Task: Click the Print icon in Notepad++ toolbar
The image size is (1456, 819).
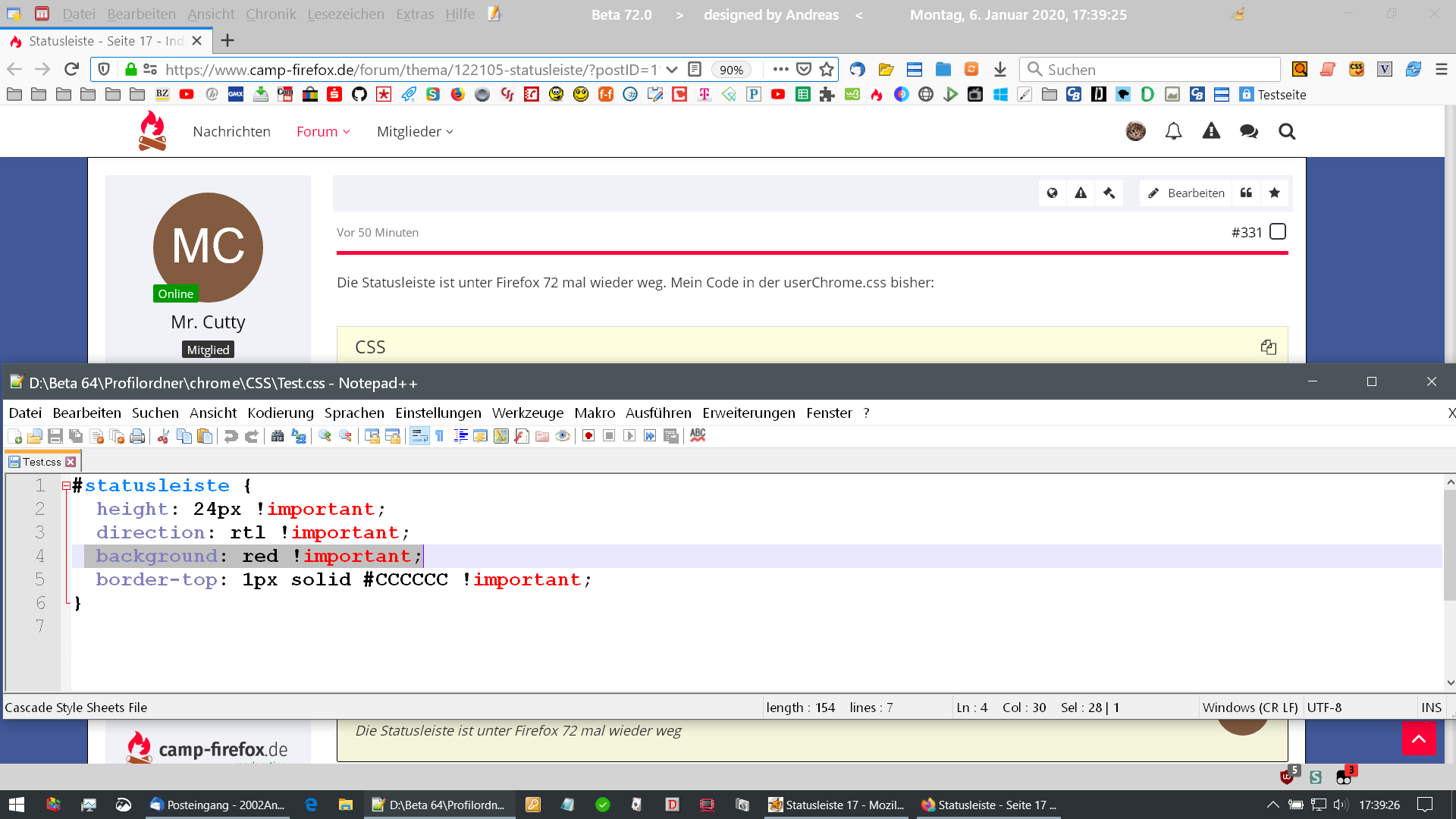Action: [137, 436]
